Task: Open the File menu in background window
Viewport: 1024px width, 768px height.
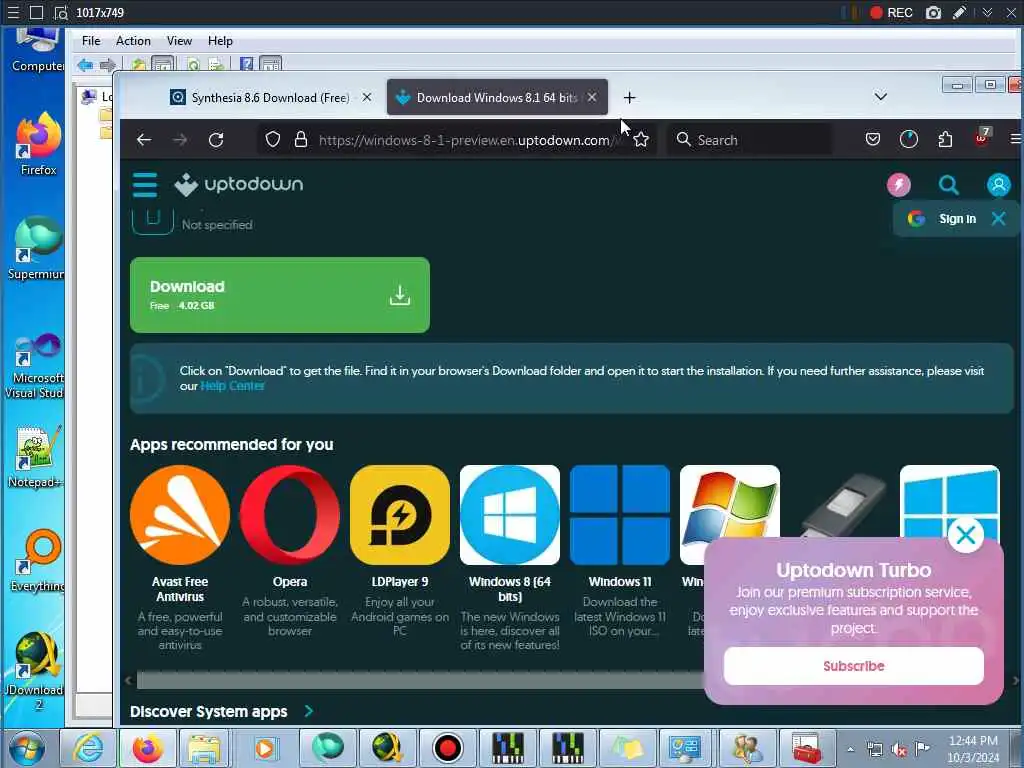Action: (91, 40)
